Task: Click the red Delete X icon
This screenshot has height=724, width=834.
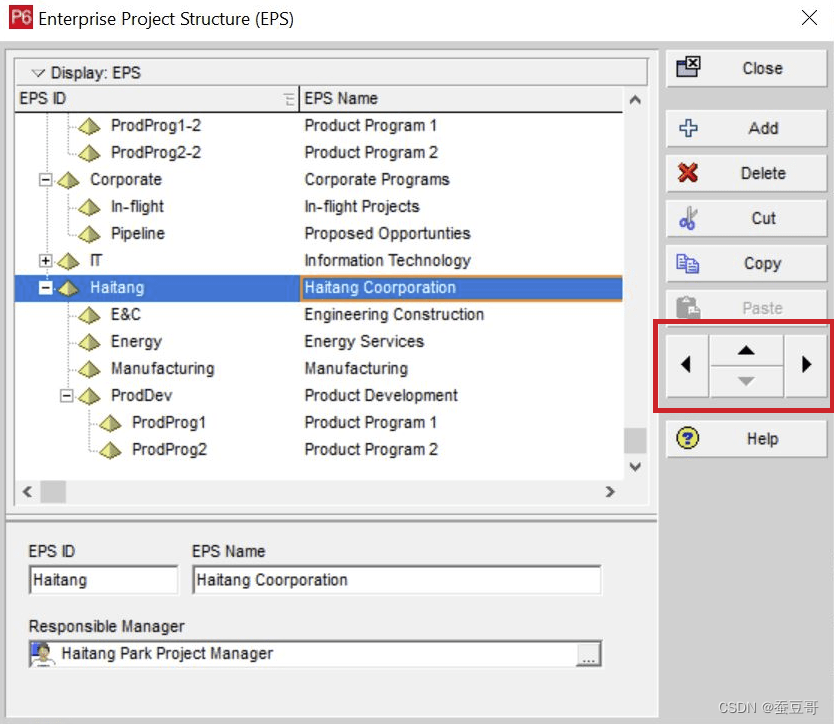Action: pyautogui.click(x=688, y=173)
